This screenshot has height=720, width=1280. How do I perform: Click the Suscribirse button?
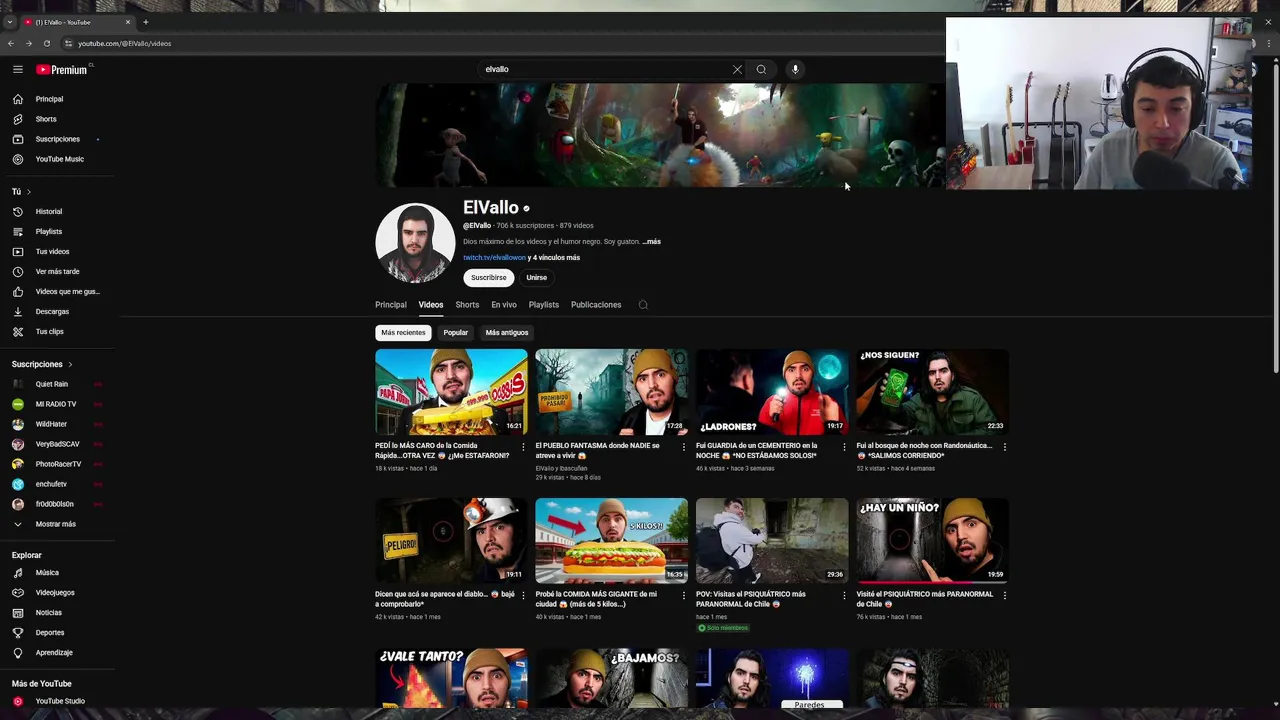(489, 277)
